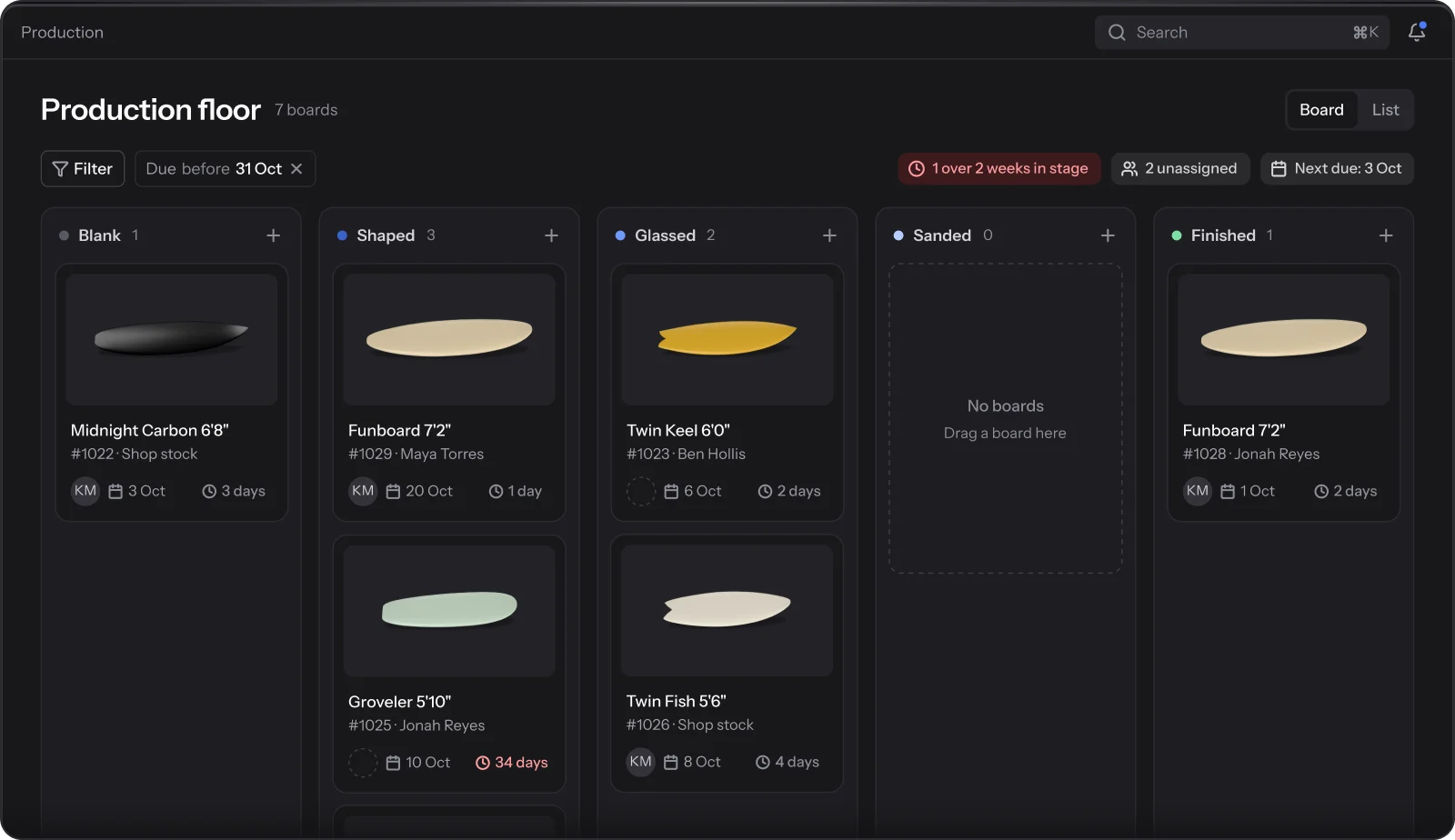Screen dimensions: 1455x840
Task: Click the Next due: 3 Oct badge
Action: [1337, 168]
